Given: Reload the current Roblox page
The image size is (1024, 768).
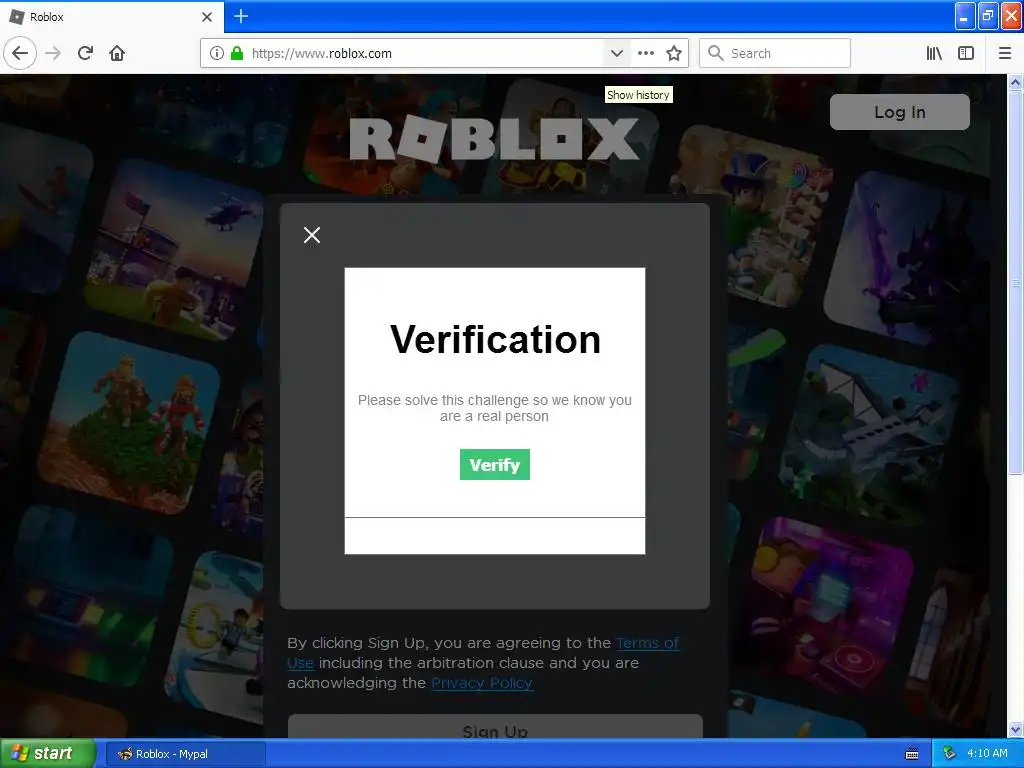Looking at the screenshot, I should (x=85, y=54).
